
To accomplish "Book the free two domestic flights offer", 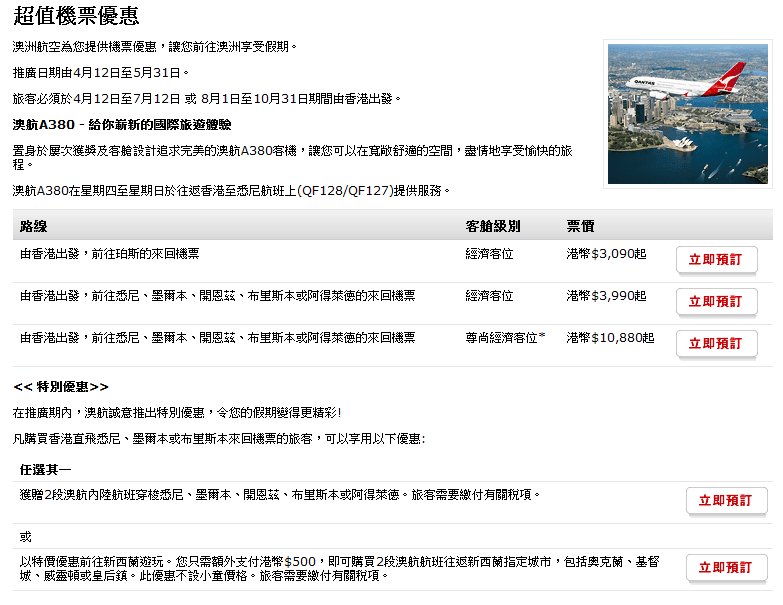I will 726,501.
